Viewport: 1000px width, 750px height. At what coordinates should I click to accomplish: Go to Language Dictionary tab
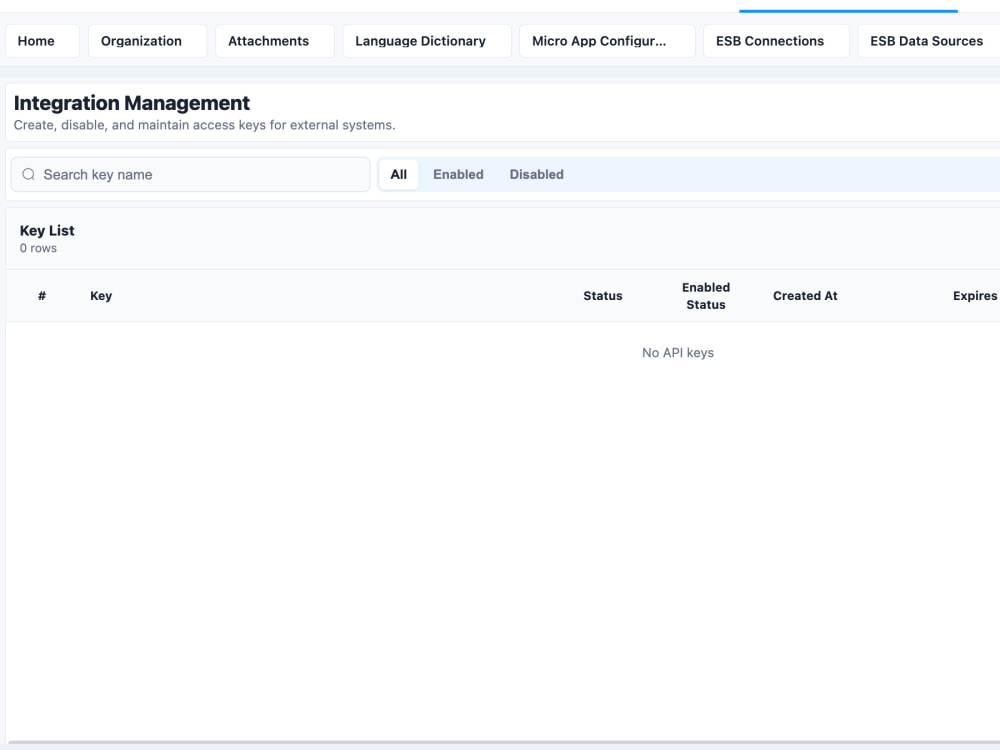tap(427, 41)
